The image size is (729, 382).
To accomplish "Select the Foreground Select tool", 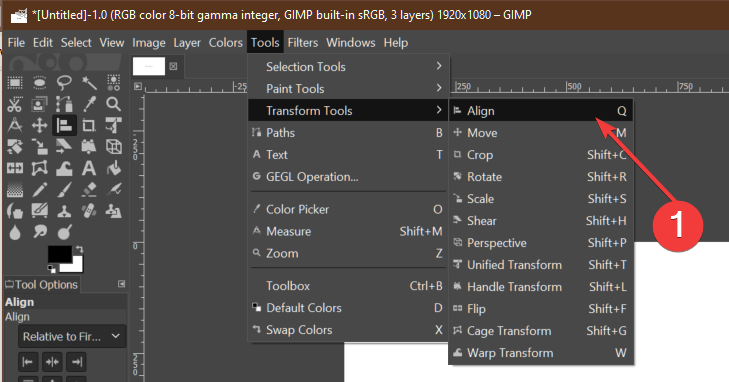I will [40, 104].
